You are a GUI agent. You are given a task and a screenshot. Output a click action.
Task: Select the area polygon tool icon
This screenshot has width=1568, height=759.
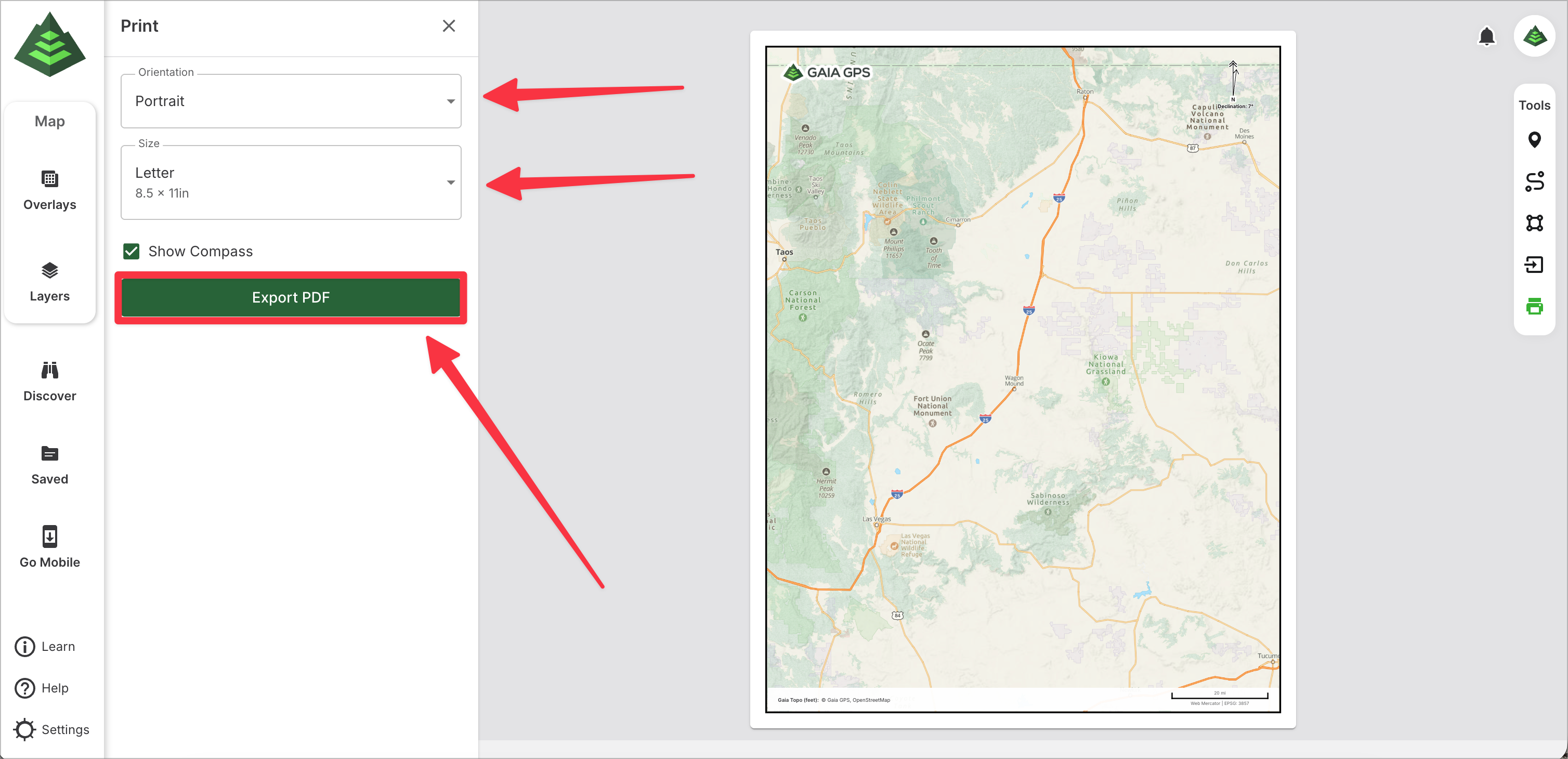coord(1534,223)
